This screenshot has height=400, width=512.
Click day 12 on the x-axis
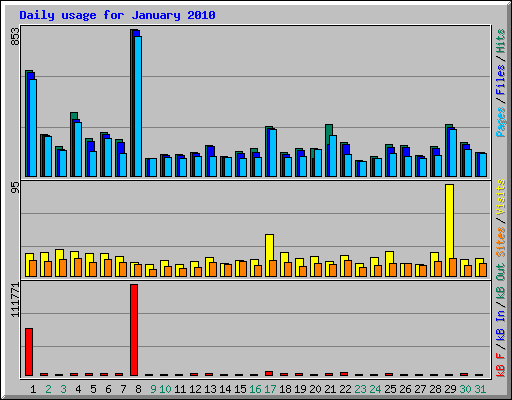click(x=195, y=389)
